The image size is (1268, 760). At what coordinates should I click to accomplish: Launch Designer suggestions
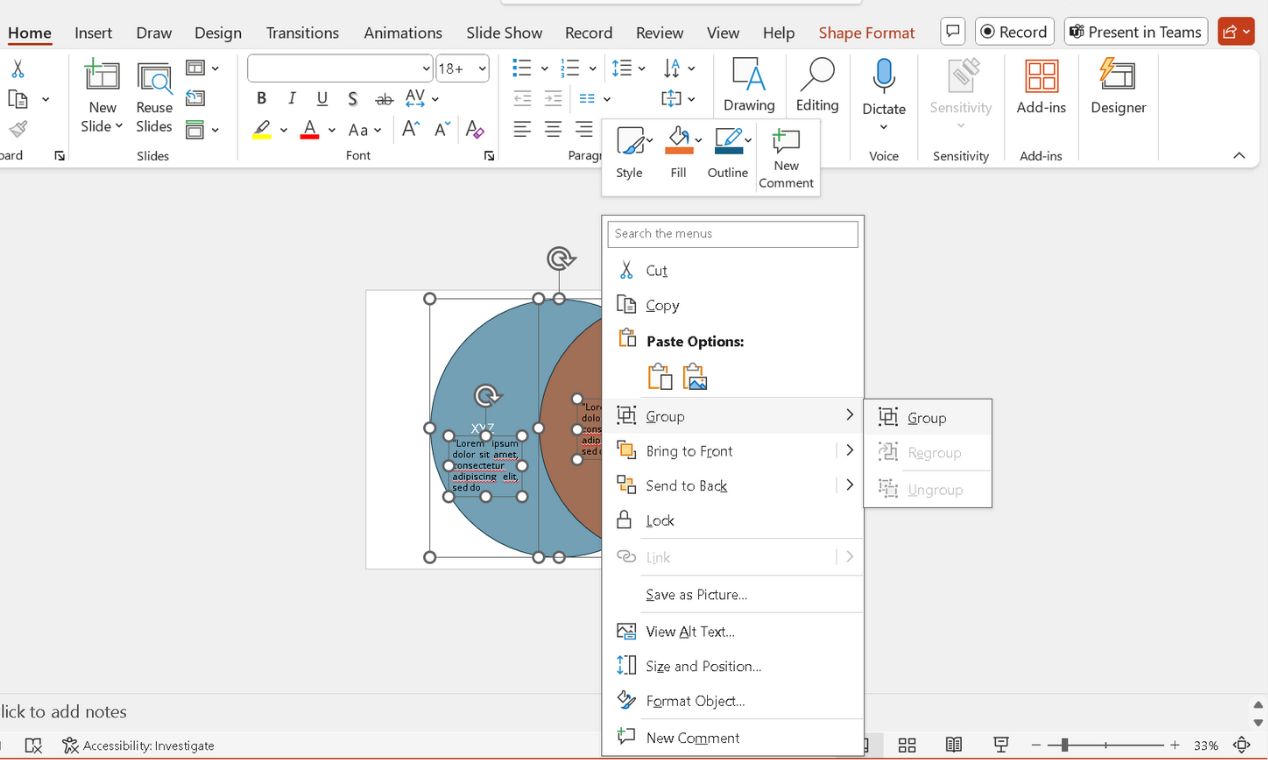(x=1118, y=86)
